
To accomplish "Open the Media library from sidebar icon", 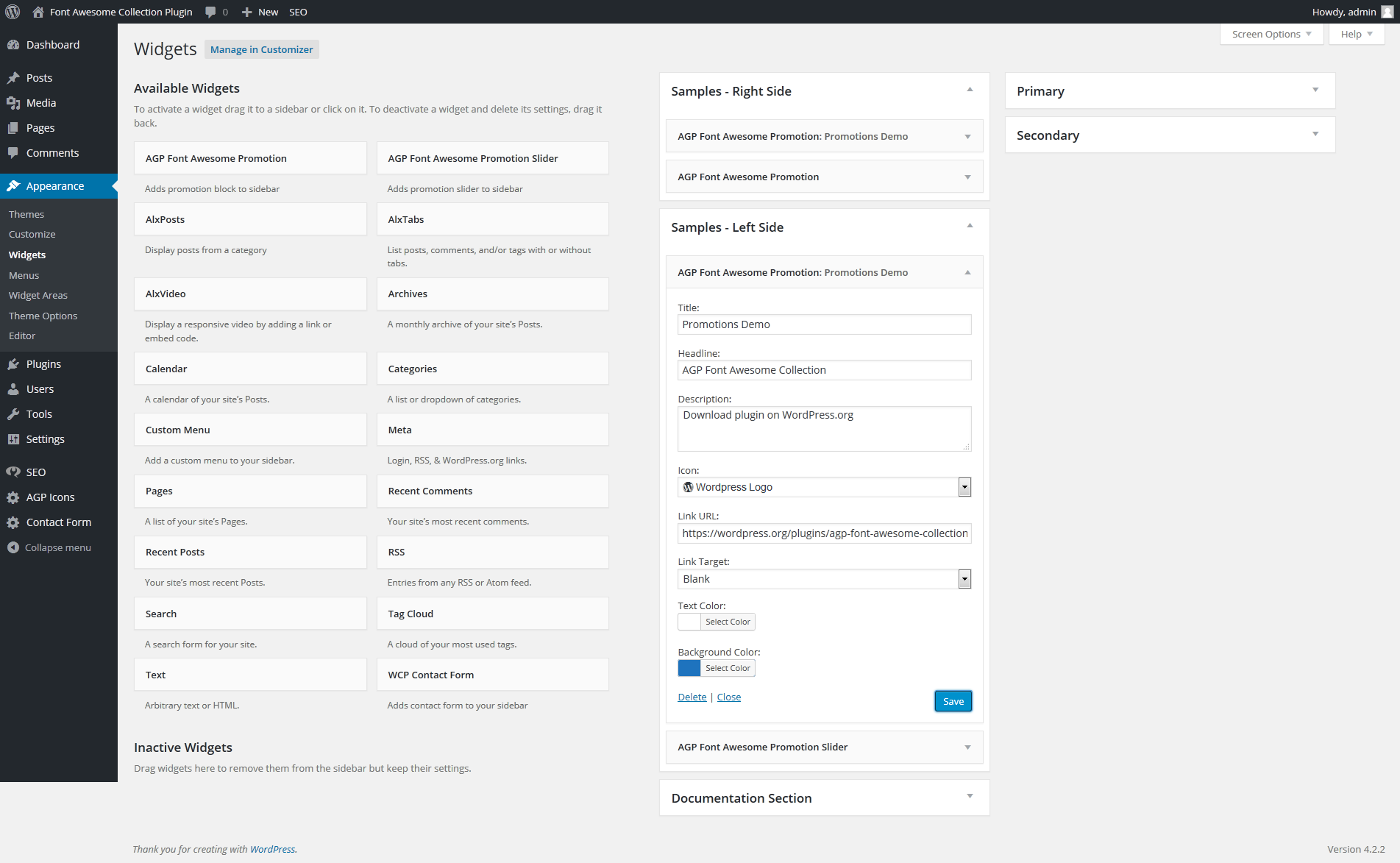I will tap(13, 103).
